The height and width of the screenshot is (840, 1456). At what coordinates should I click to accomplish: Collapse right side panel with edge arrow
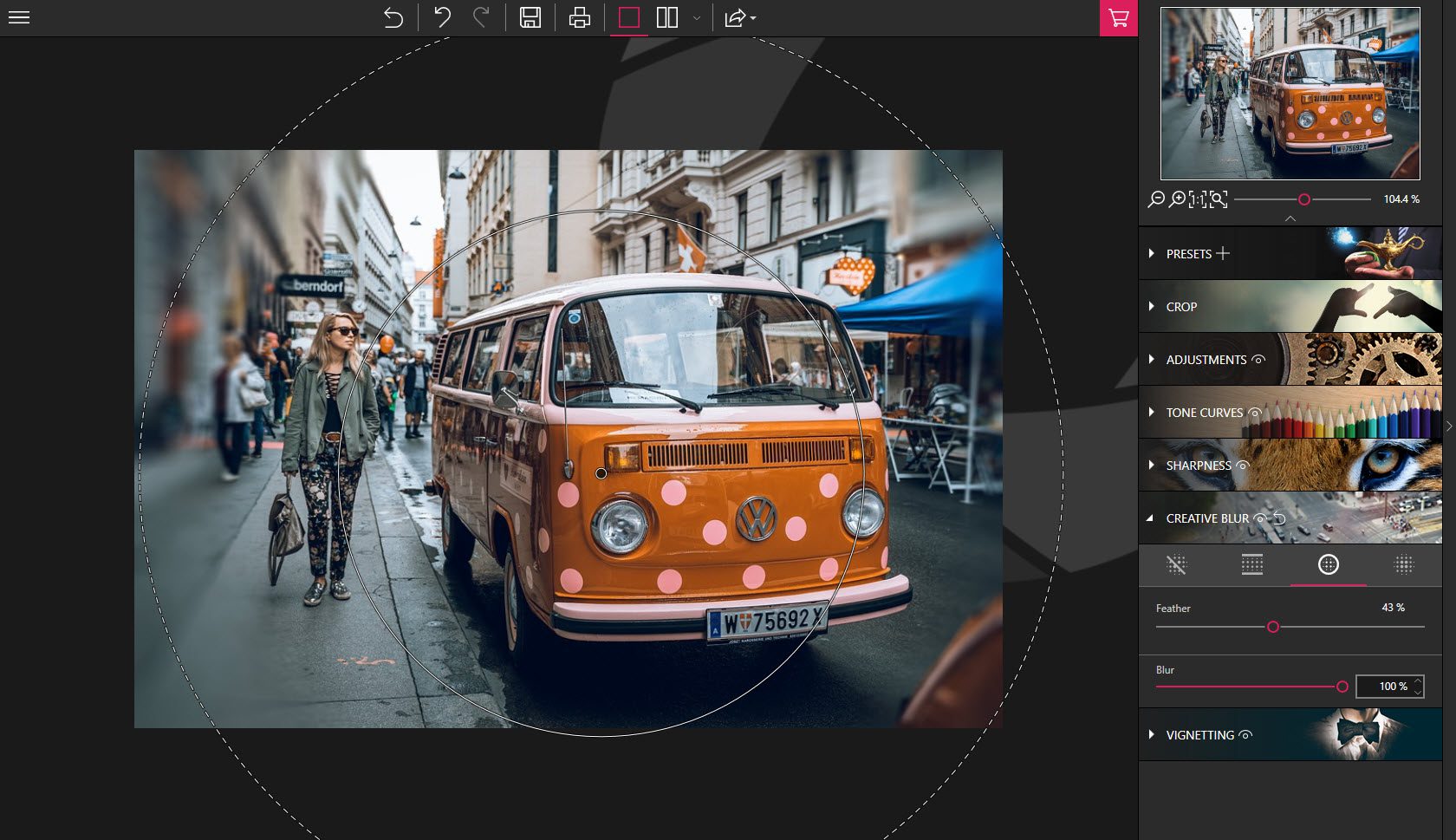(1449, 426)
